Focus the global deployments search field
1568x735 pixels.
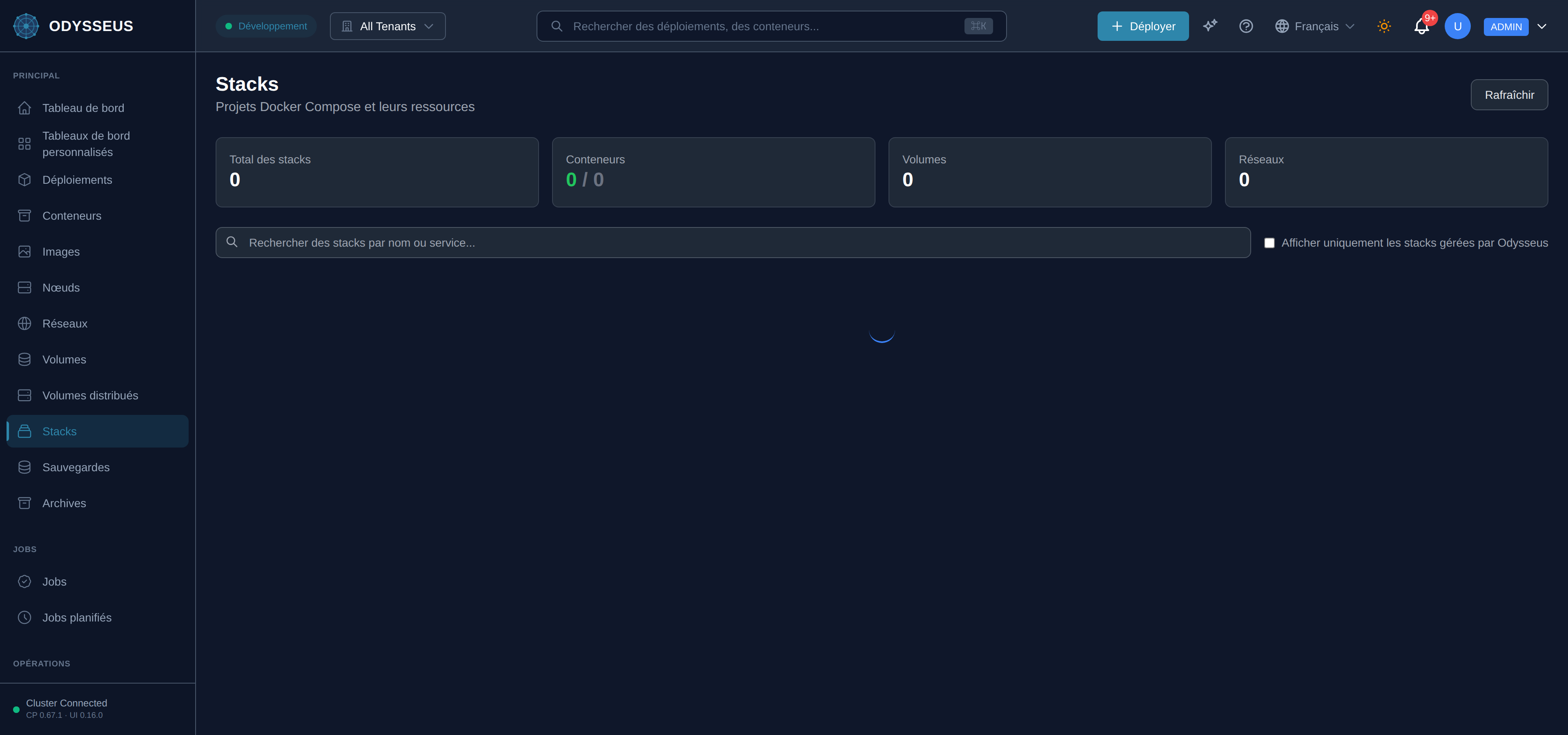point(771,26)
